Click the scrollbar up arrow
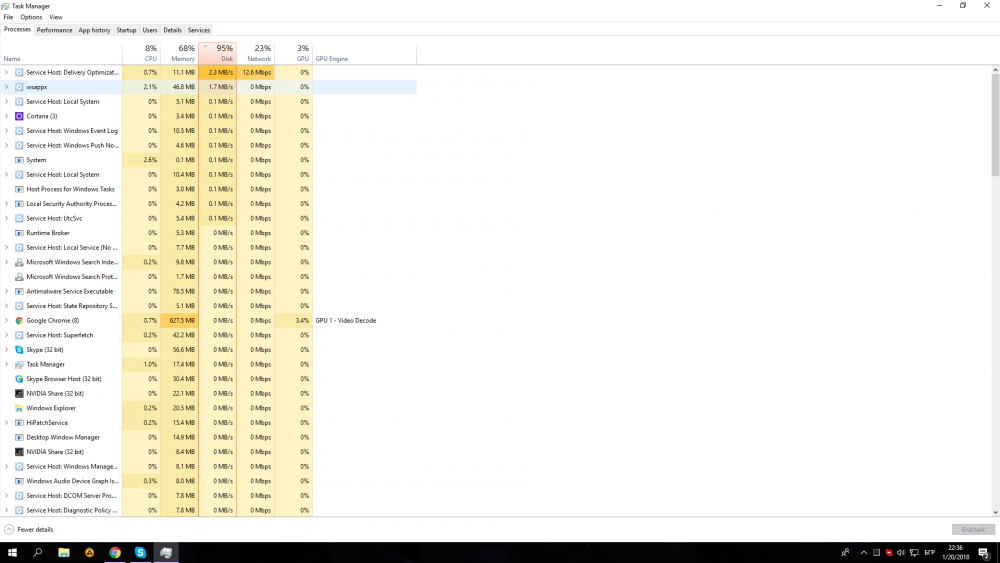 click(995, 69)
